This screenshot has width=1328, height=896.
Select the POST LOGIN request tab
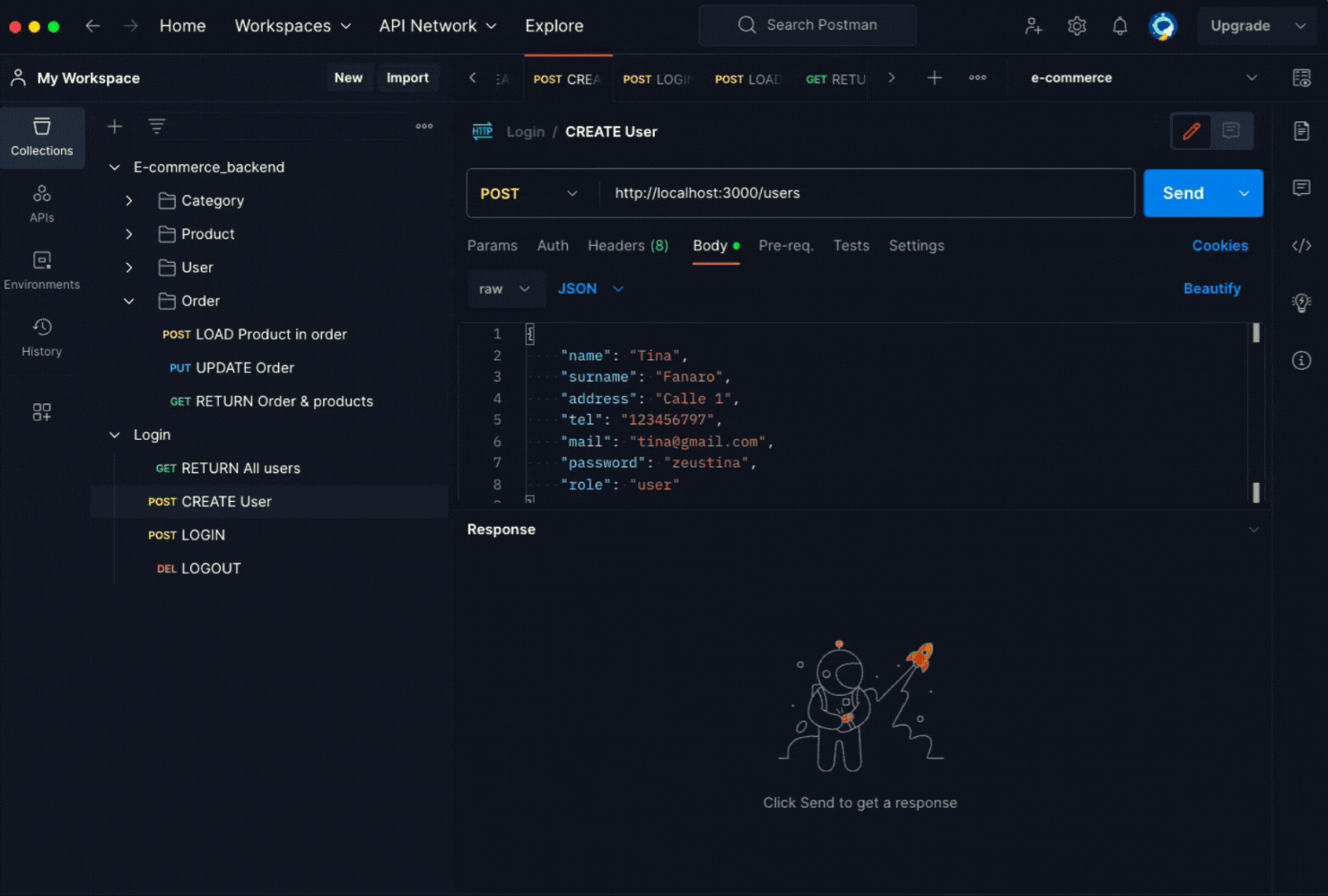(657, 79)
